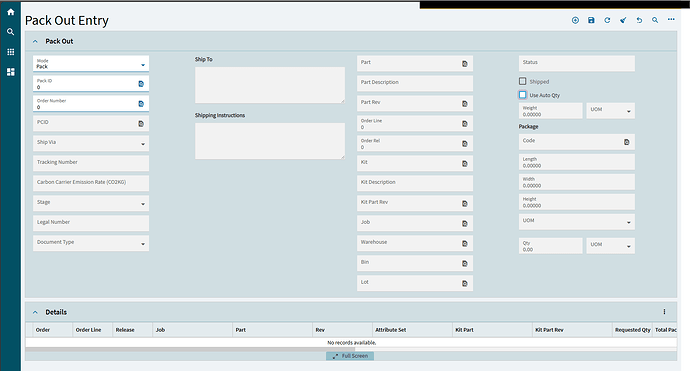Screen dimensions: 690x371
Task: Open the Weight UOM dropdown
Action: [610, 111]
